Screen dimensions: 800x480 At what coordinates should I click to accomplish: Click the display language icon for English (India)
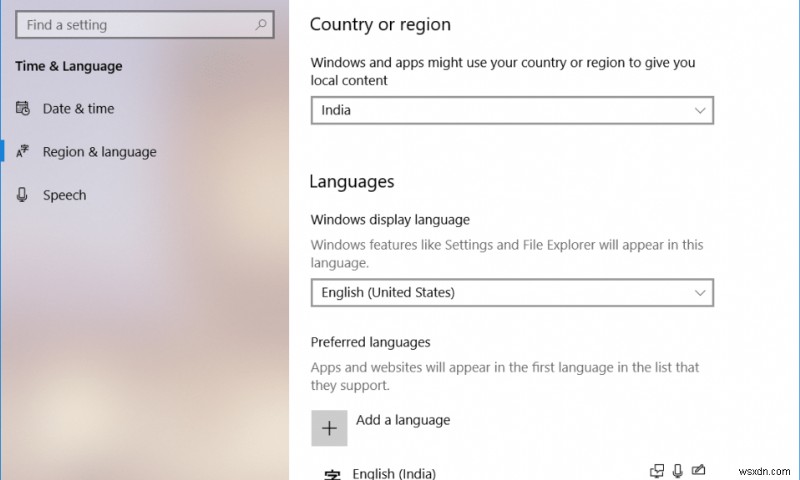point(657,471)
